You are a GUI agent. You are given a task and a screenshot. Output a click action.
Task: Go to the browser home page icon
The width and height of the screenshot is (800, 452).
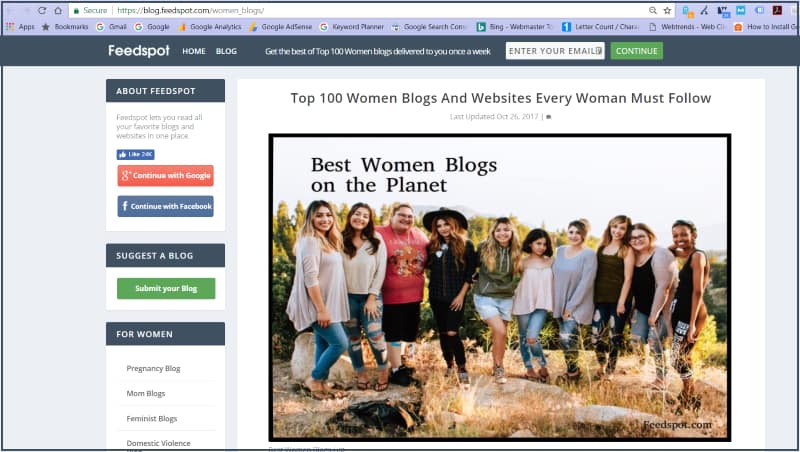point(58,10)
